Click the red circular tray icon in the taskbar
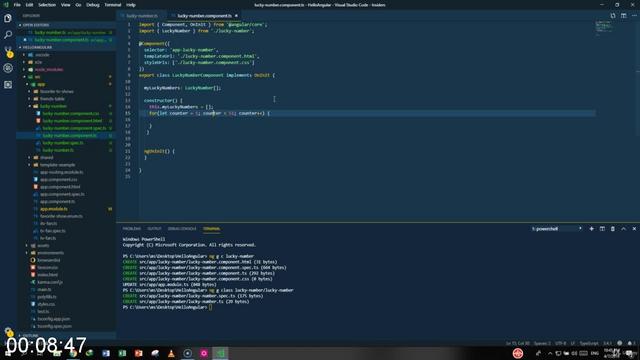The width and height of the screenshot is (640, 360). (x=518, y=353)
